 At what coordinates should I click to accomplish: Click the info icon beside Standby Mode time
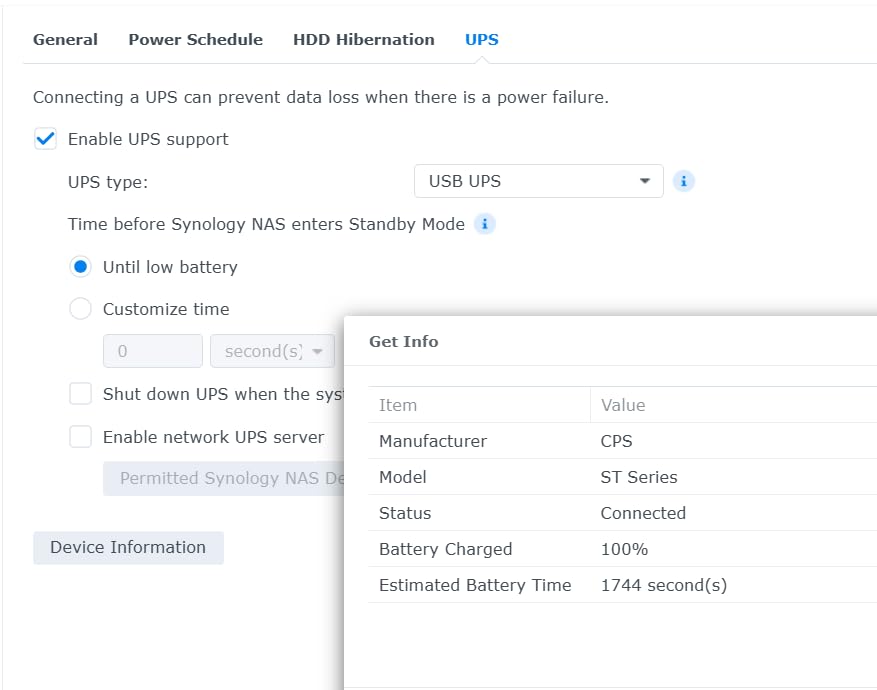point(484,224)
